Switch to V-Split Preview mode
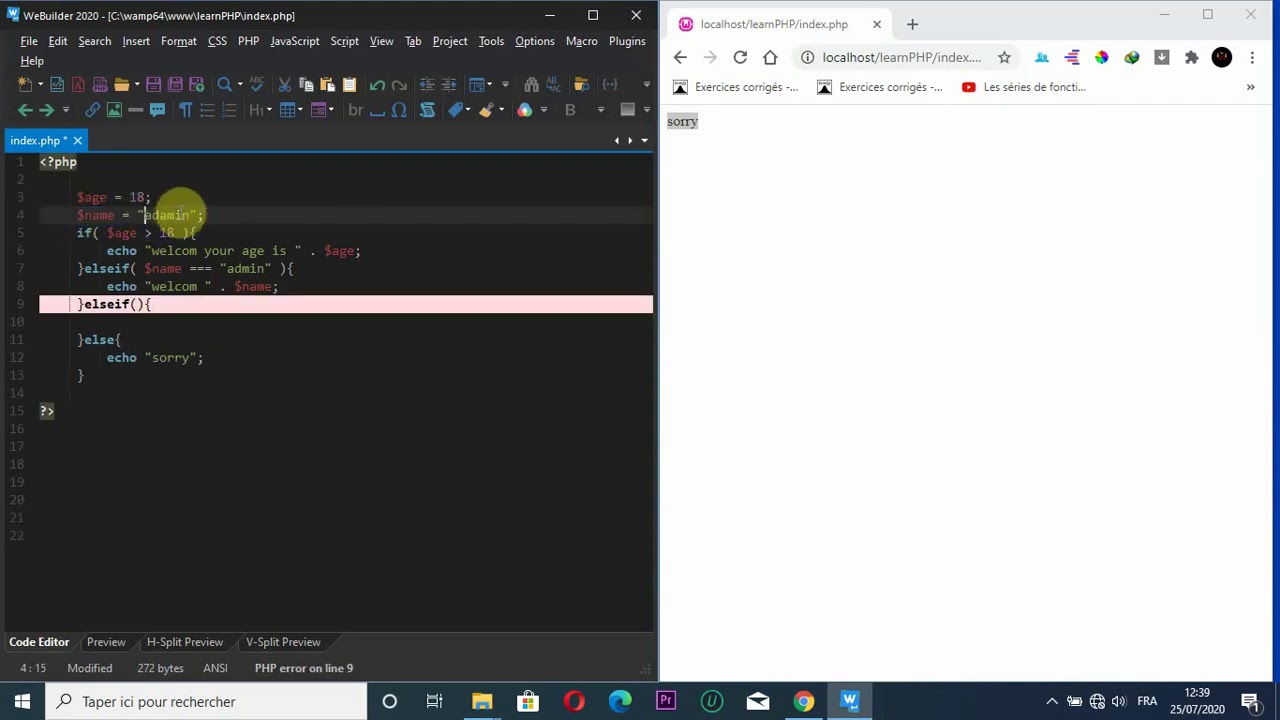 (x=283, y=642)
